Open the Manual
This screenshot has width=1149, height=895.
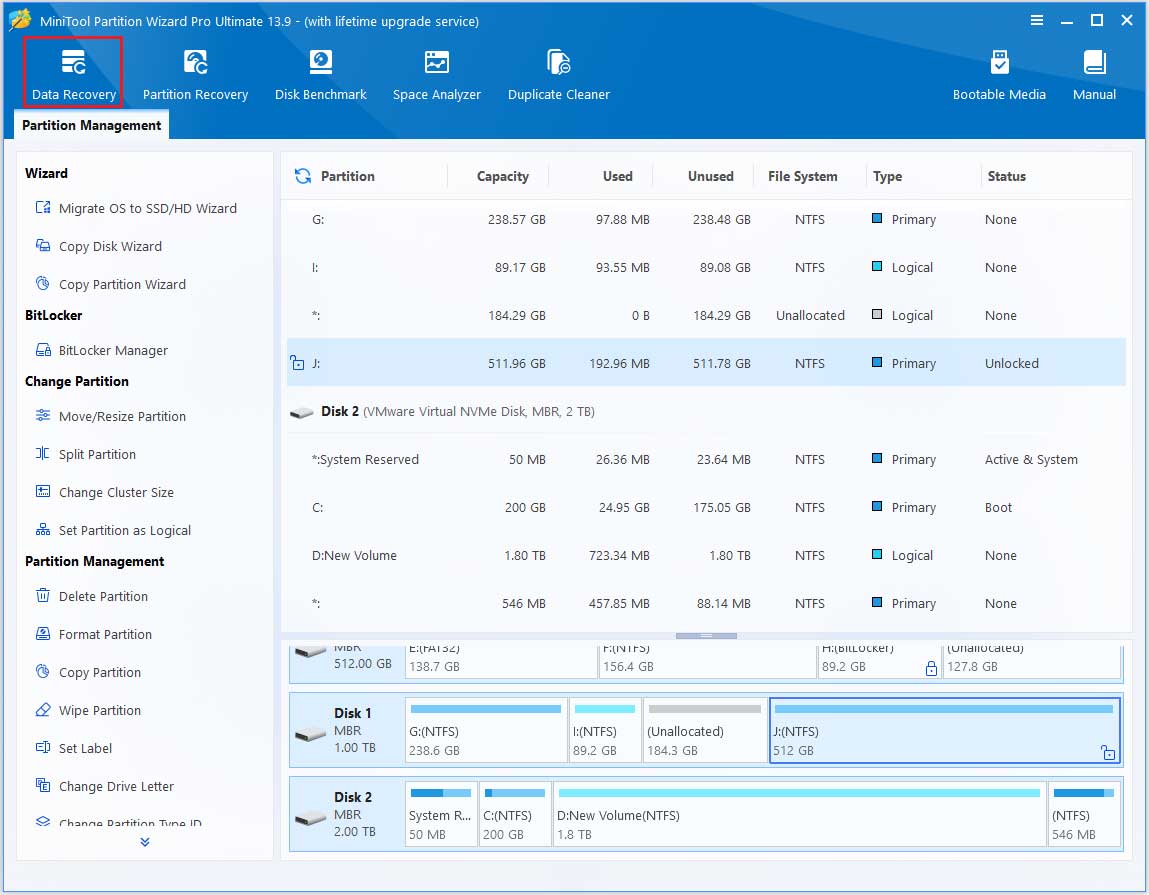1094,75
